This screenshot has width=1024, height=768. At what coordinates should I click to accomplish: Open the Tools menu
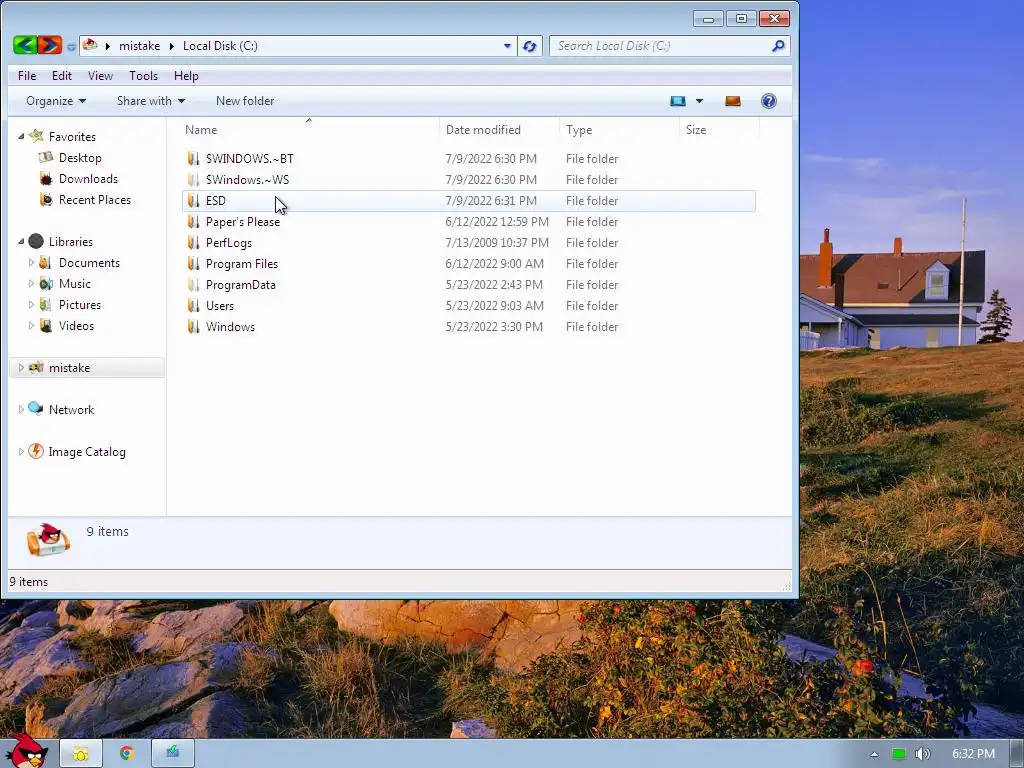(x=144, y=76)
